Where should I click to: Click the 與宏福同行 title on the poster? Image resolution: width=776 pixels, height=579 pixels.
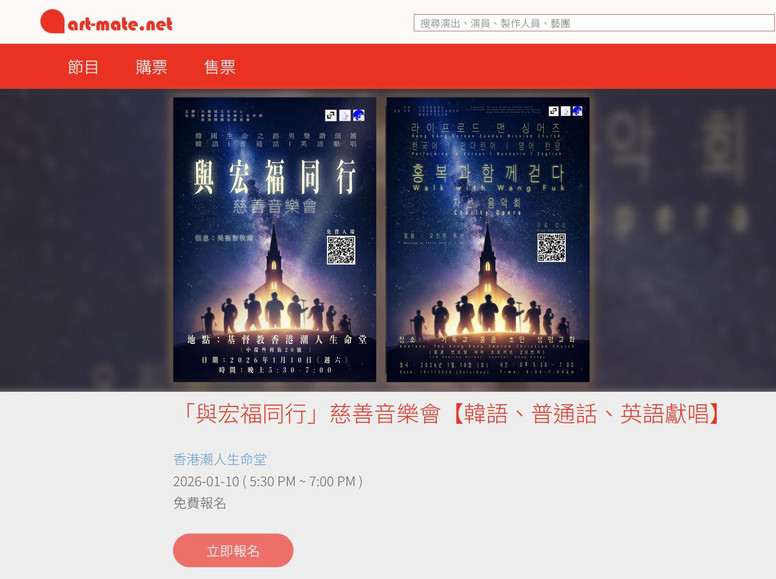click(275, 177)
